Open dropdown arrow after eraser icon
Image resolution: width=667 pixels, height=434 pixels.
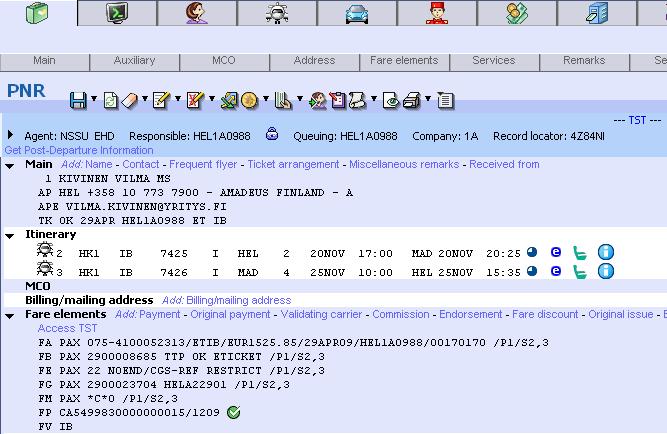coord(145,99)
